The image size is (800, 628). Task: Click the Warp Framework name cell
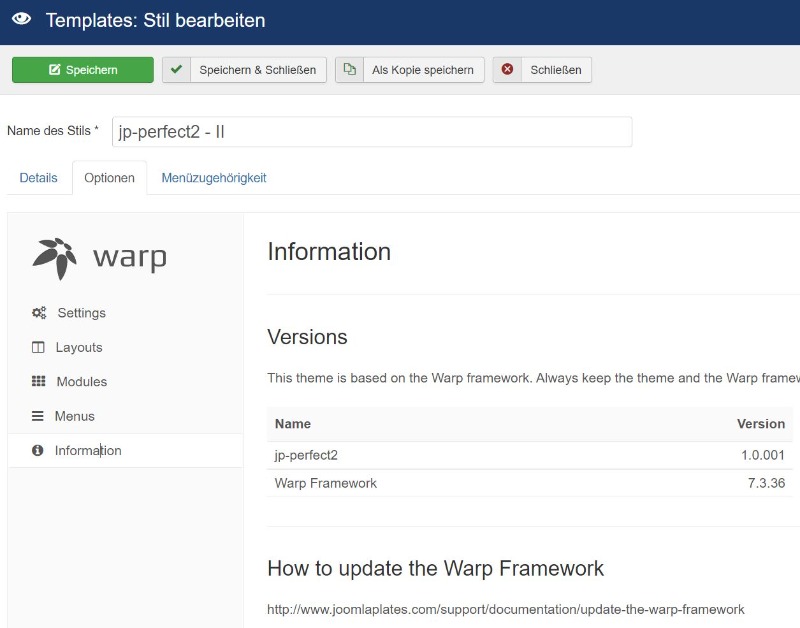(x=326, y=483)
